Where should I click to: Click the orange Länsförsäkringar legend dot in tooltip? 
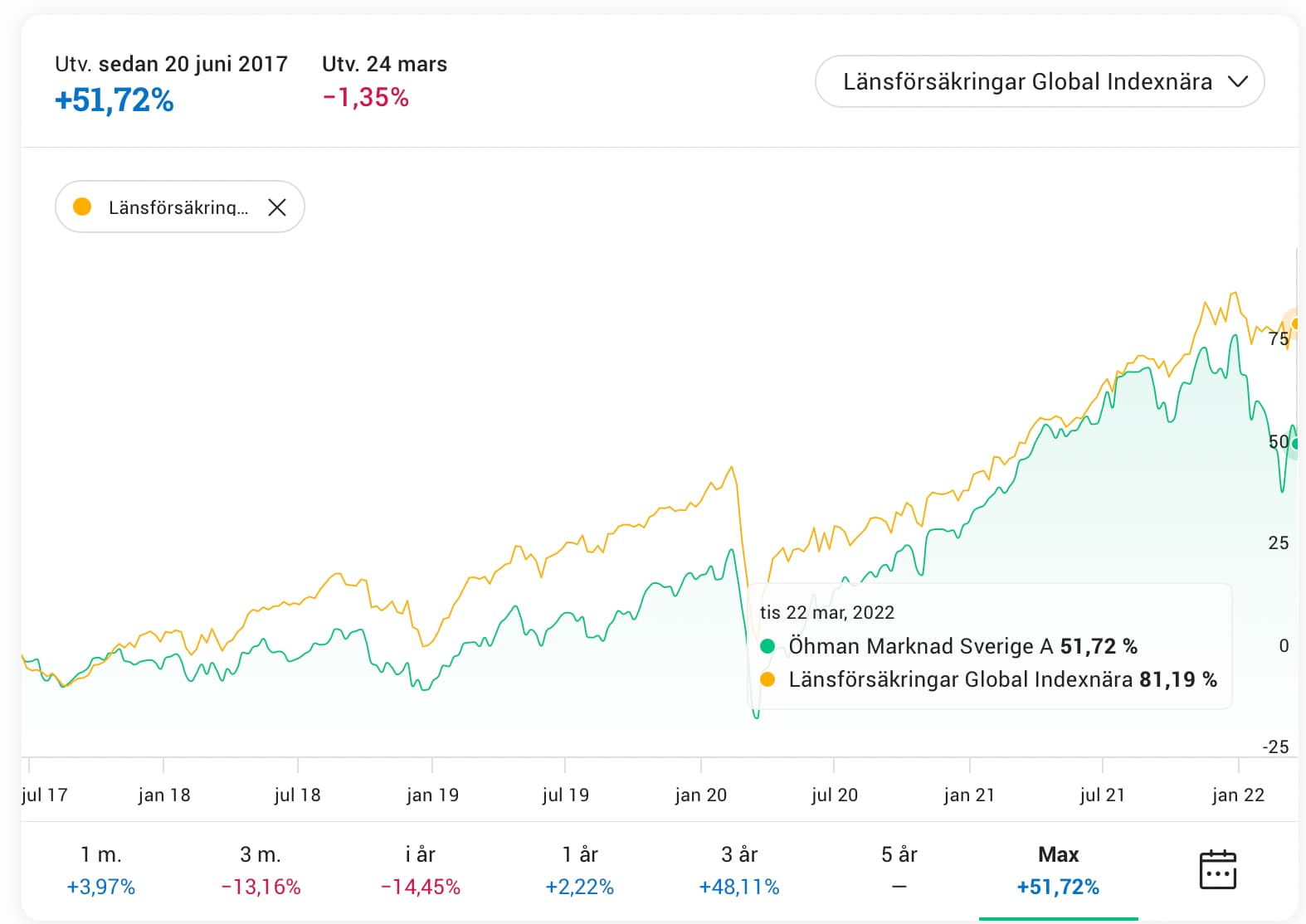coord(768,679)
